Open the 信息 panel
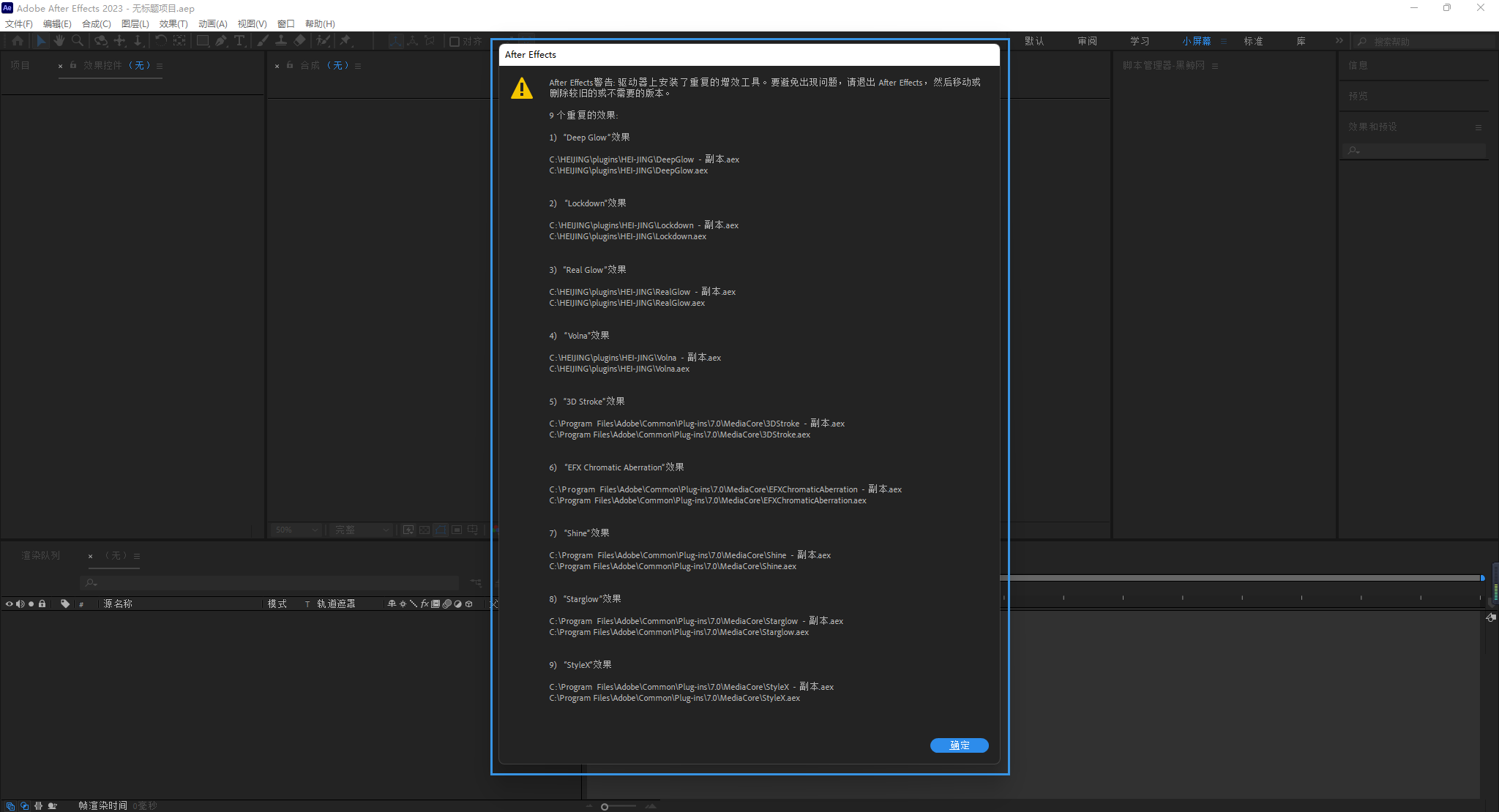1499x812 pixels. click(x=1358, y=65)
